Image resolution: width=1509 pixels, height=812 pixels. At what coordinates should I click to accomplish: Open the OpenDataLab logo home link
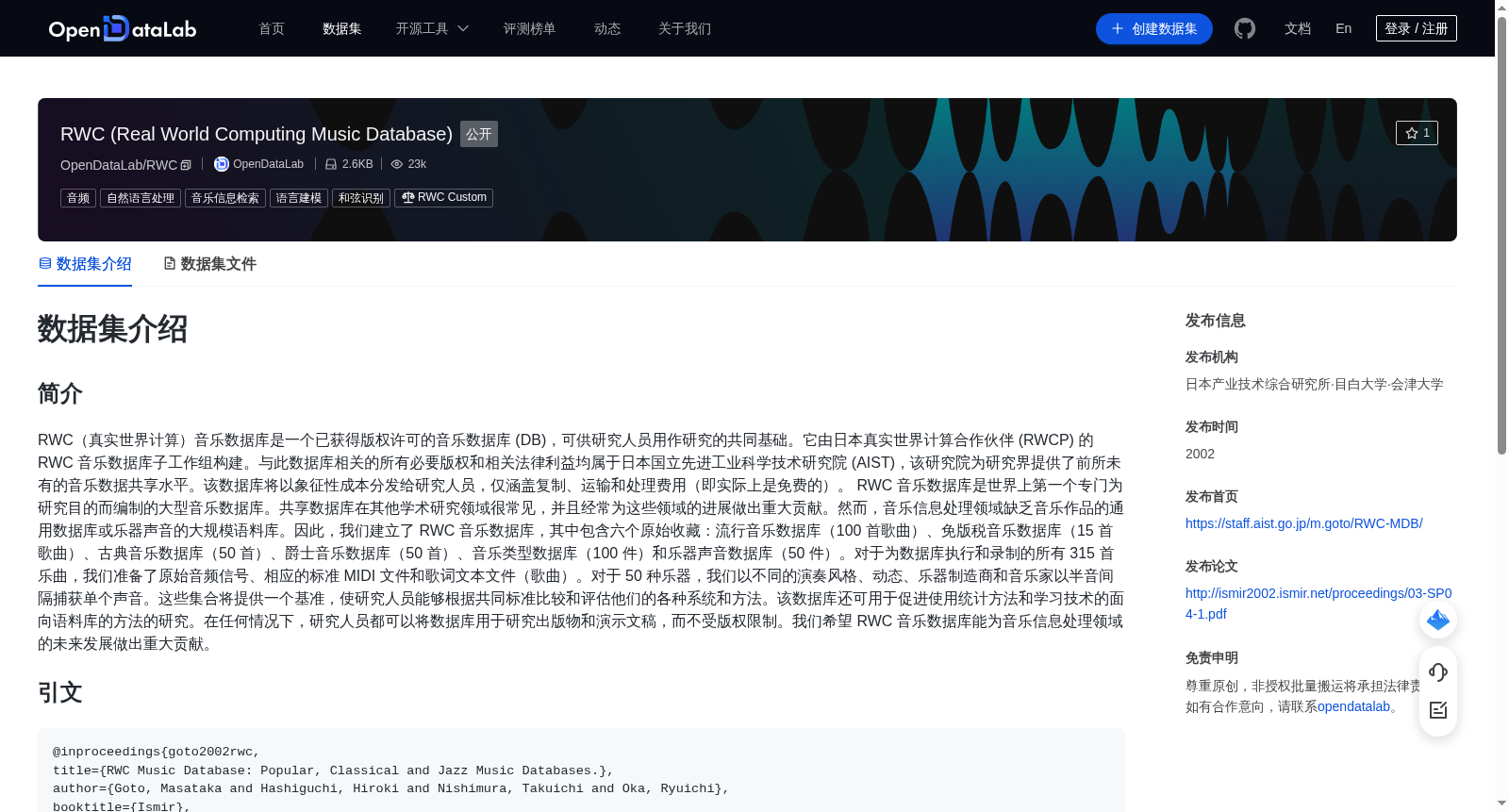tap(123, 28)
